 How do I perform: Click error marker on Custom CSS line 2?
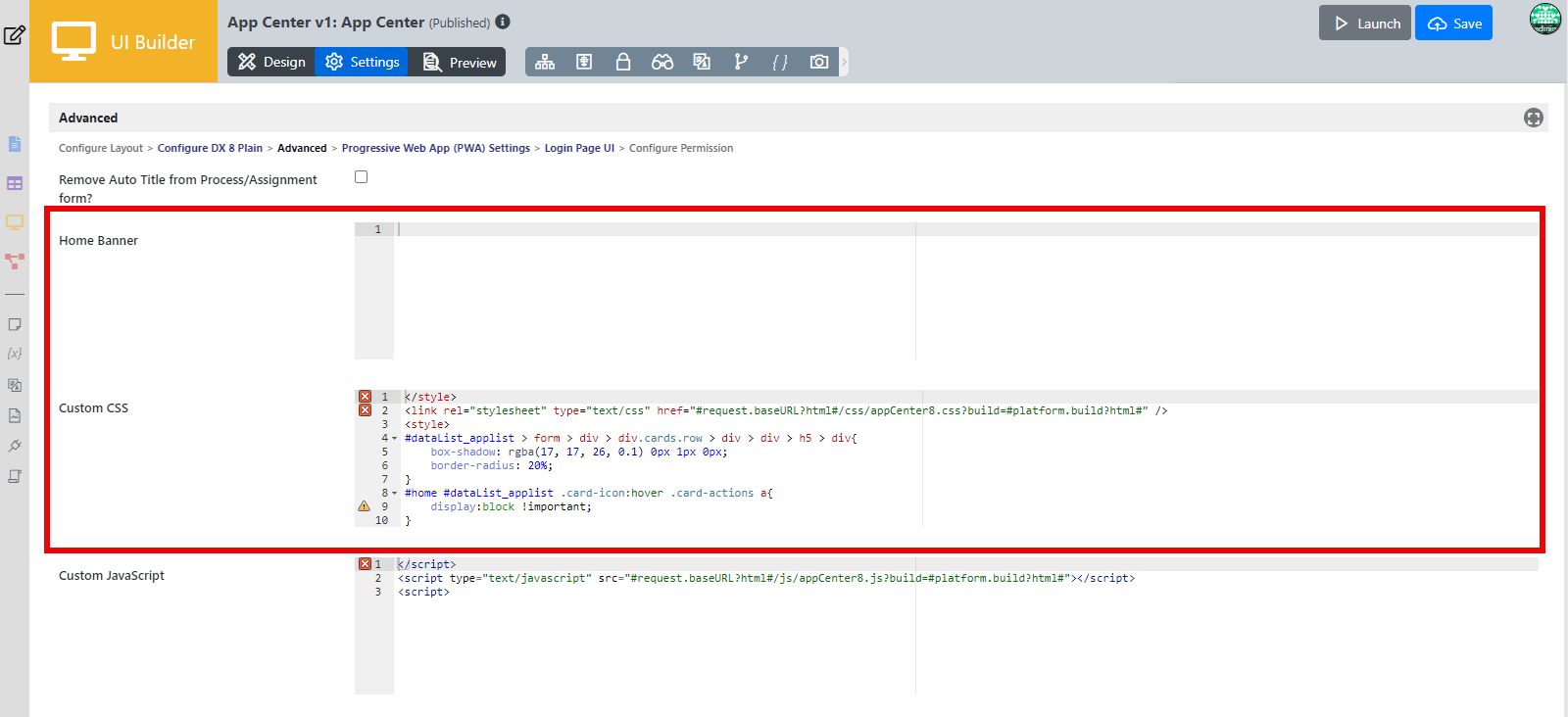click(365, 410)
